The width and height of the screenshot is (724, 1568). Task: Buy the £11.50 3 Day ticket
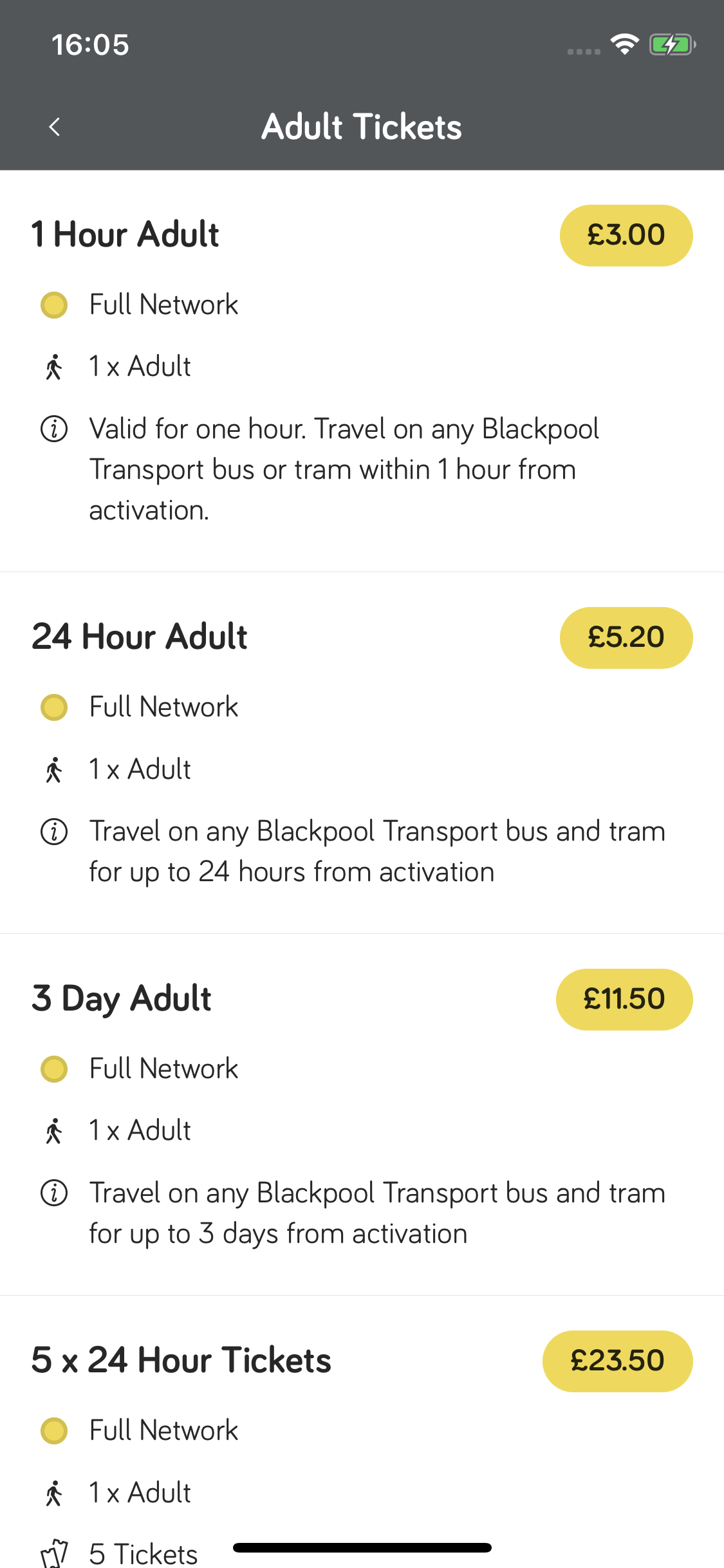click(624, 1000)
